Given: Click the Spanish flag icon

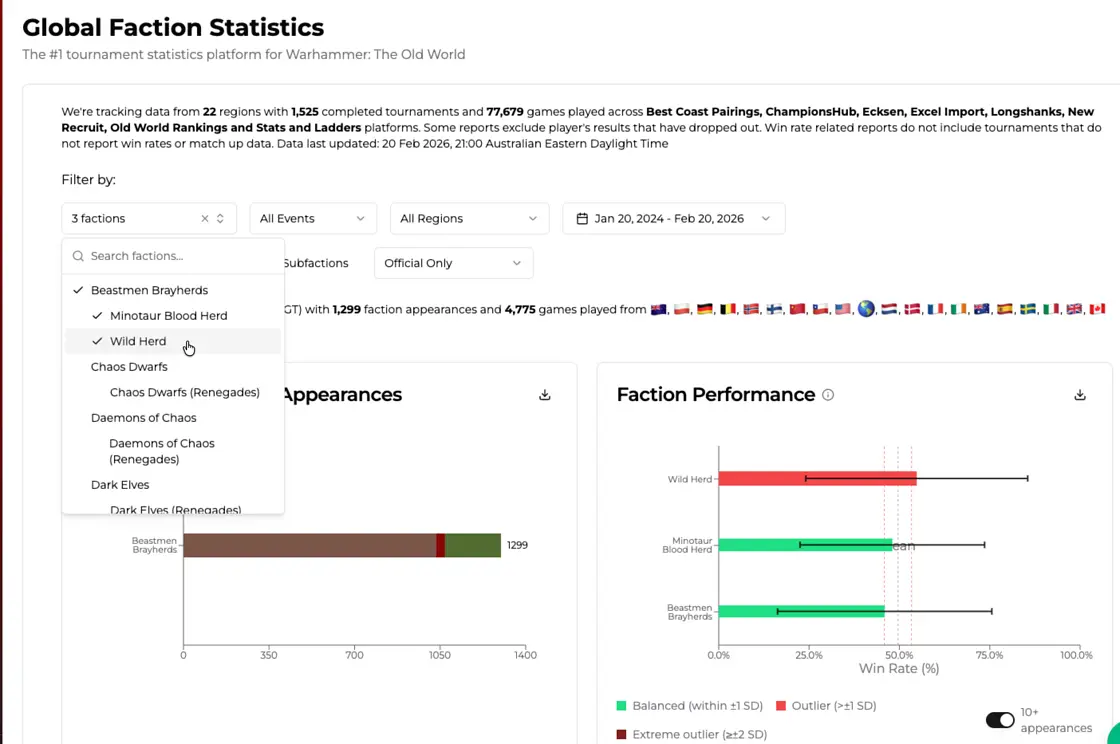Looking at the screenshot, I should 1005,309.
